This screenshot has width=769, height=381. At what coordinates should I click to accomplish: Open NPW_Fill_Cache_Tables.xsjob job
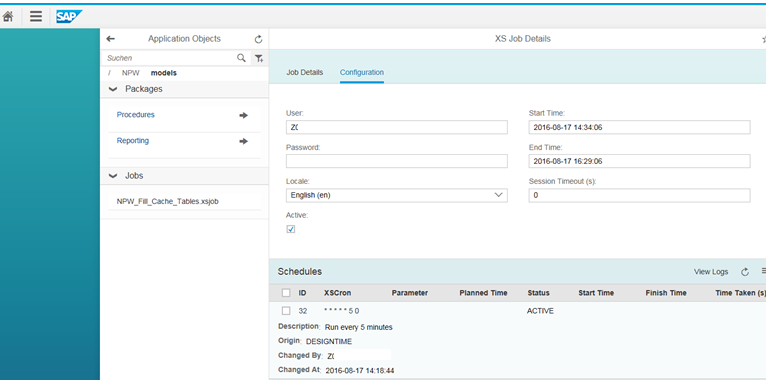tap(168, 201)
